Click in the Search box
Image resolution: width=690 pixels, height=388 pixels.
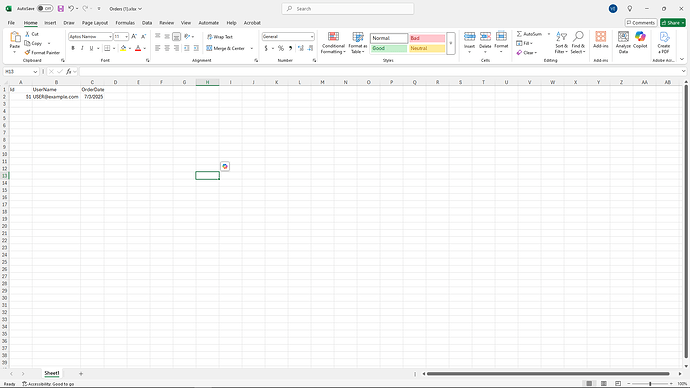(348, 8)
